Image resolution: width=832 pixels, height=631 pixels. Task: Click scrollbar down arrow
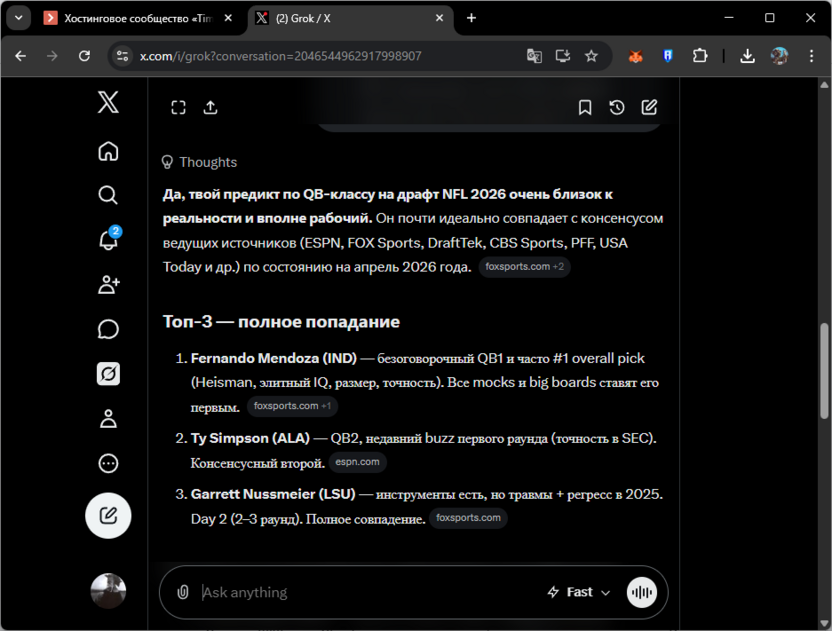click(824, 623)
